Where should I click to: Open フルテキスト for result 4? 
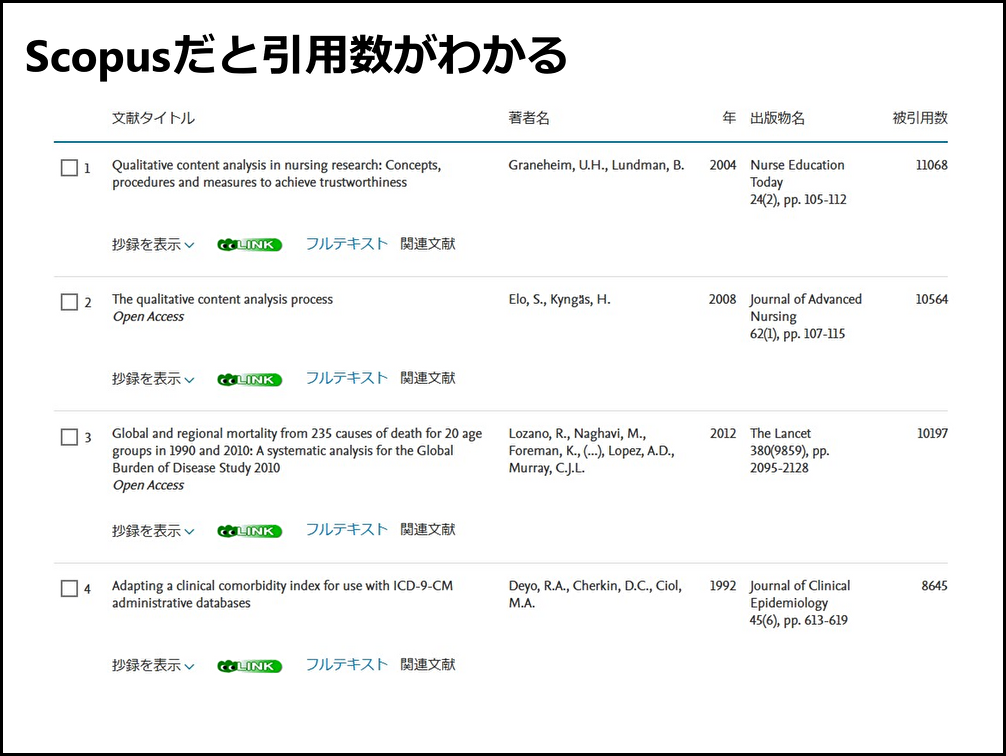click(346, 664)
